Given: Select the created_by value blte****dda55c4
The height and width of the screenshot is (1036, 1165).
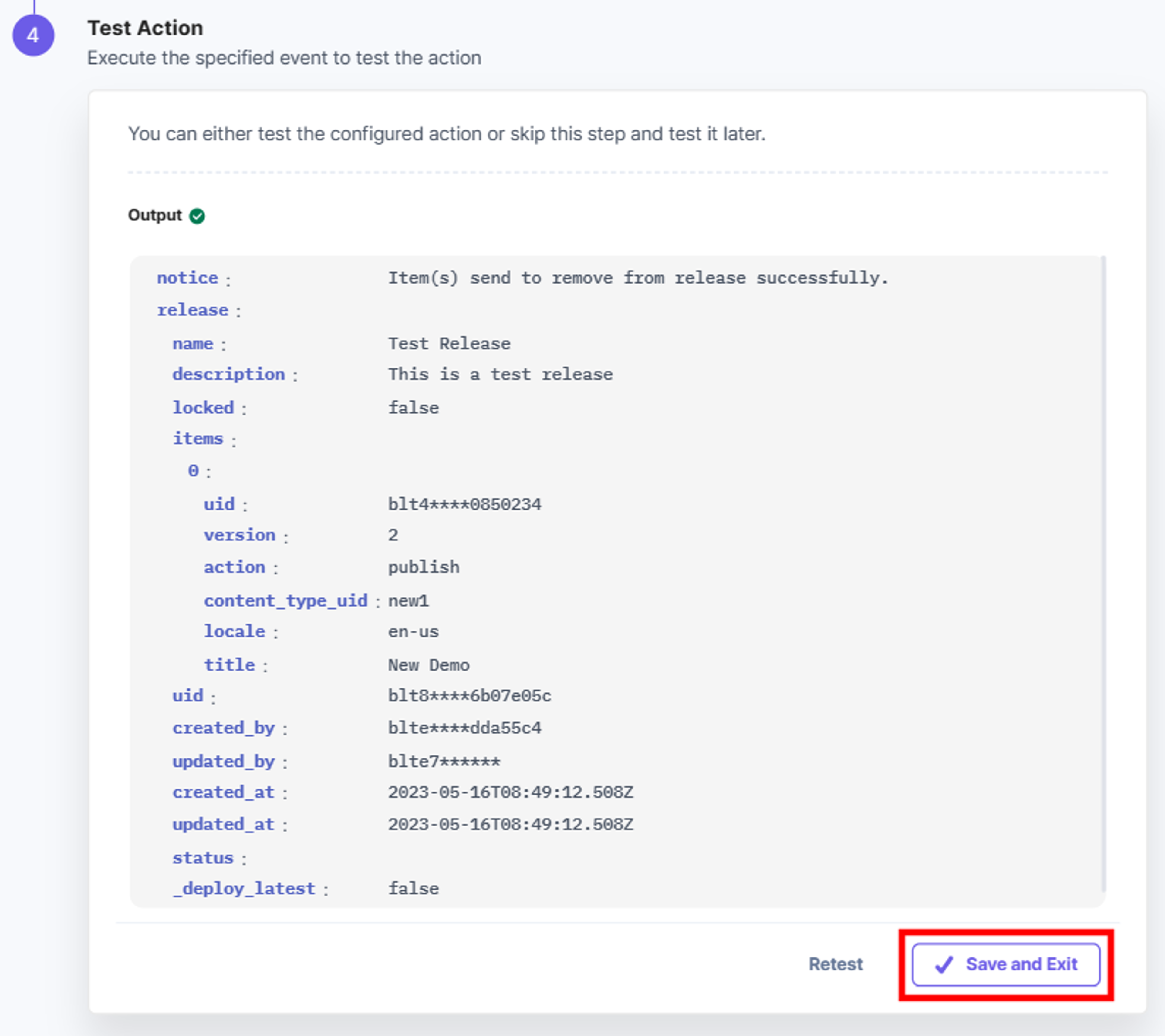Looking at the screenshot, I should pos(464,728).
